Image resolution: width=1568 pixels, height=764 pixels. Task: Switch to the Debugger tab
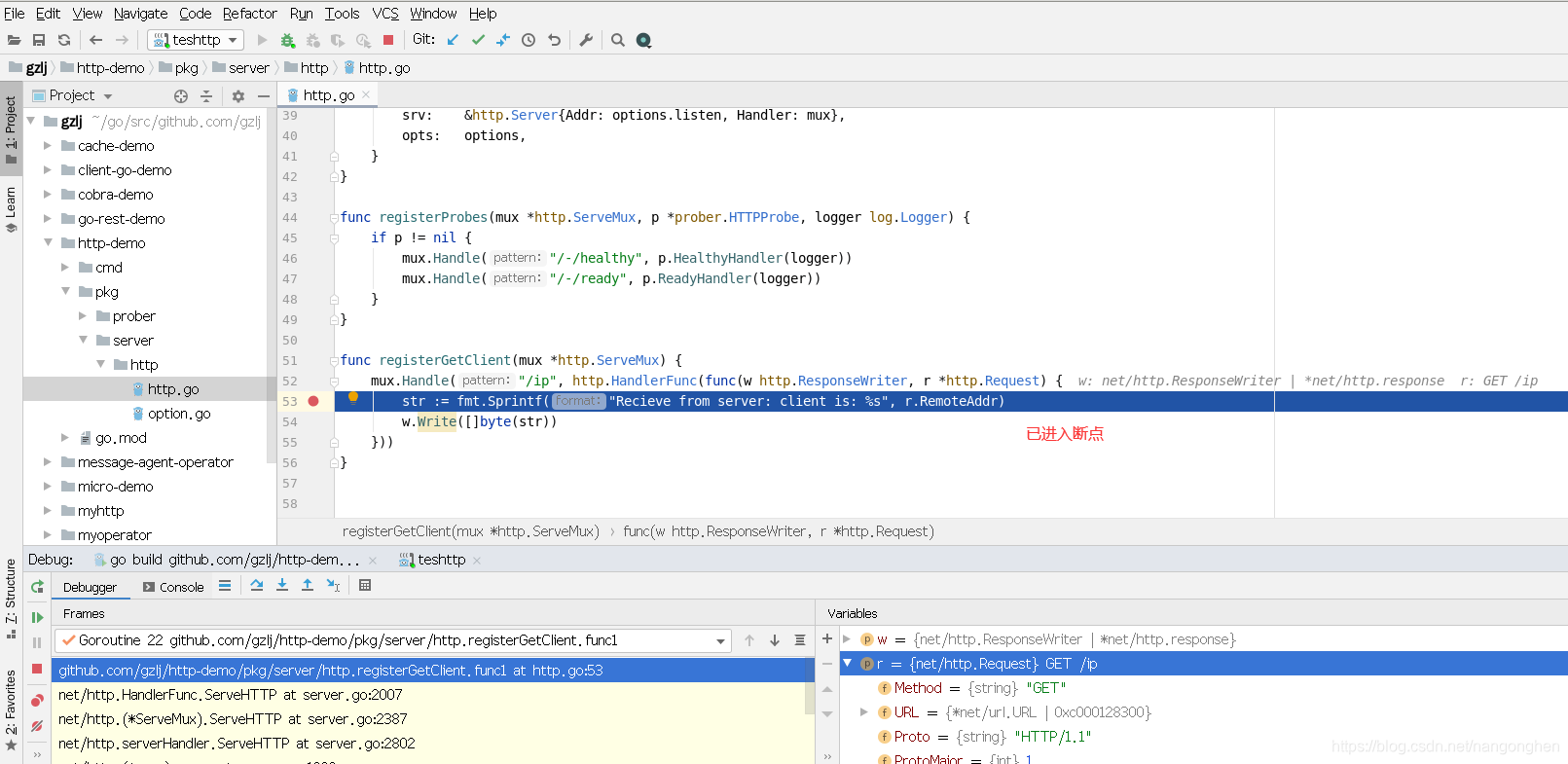tap(90, 587)
